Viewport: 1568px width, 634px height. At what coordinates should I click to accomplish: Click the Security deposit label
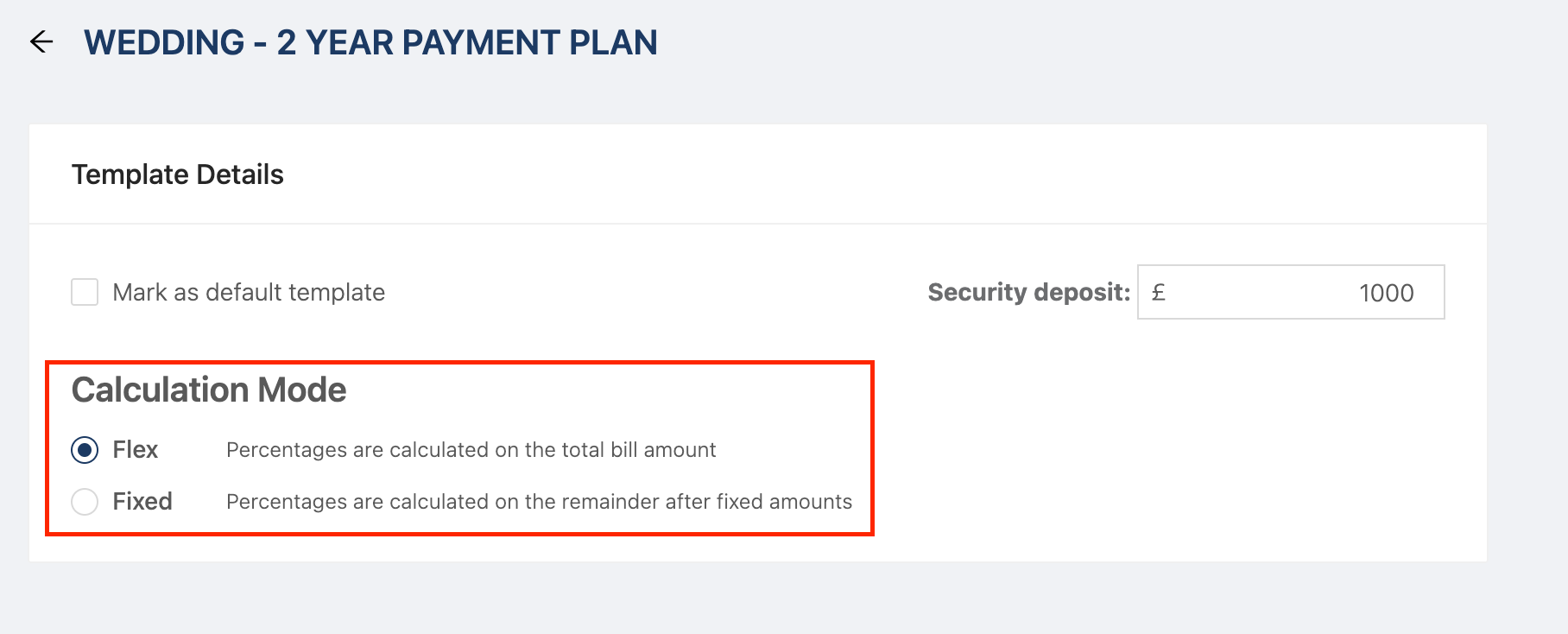pyautogui.click(x=1028, y=292)
